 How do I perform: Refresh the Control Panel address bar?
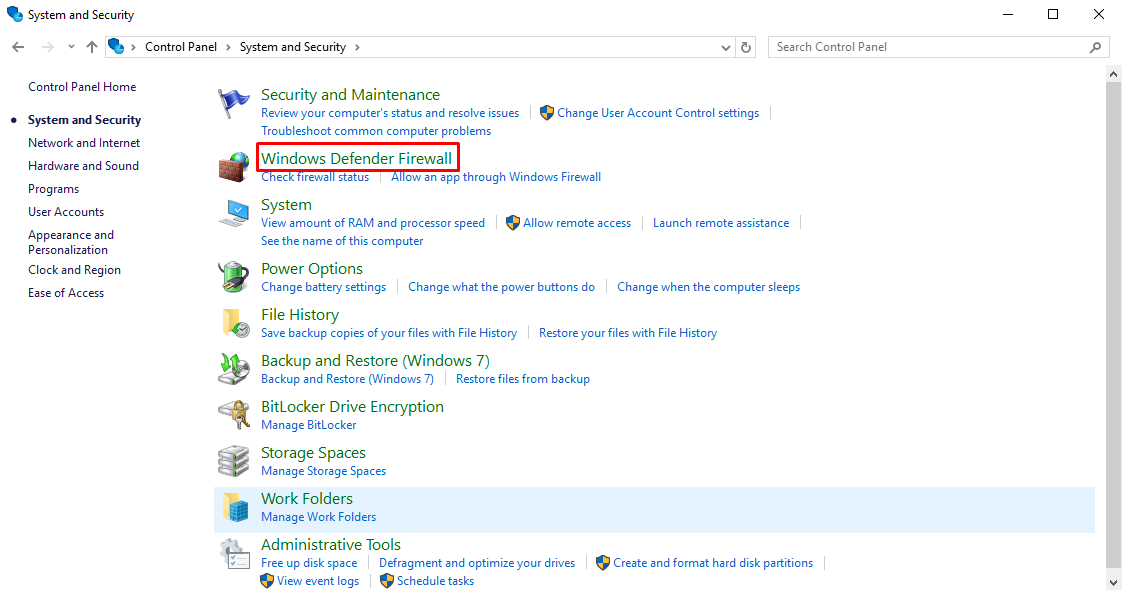(746, 47)
